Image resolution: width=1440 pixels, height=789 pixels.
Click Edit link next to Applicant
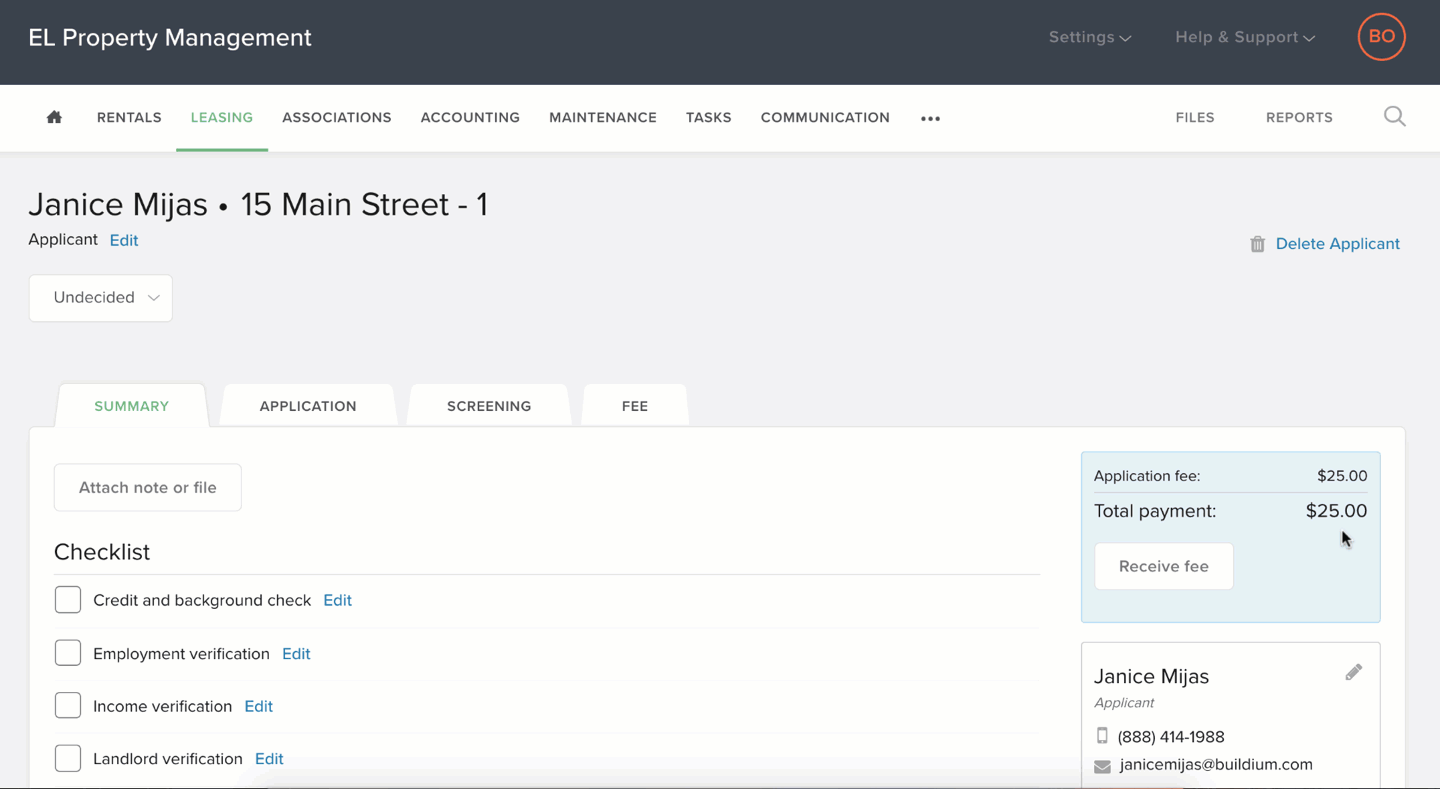124,241
